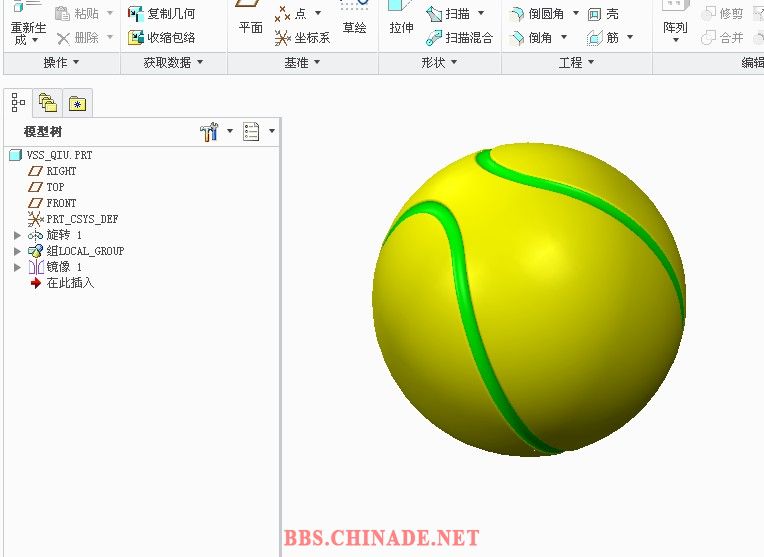Select the Round (倒圆角) tool

click(x=536, y=14)
